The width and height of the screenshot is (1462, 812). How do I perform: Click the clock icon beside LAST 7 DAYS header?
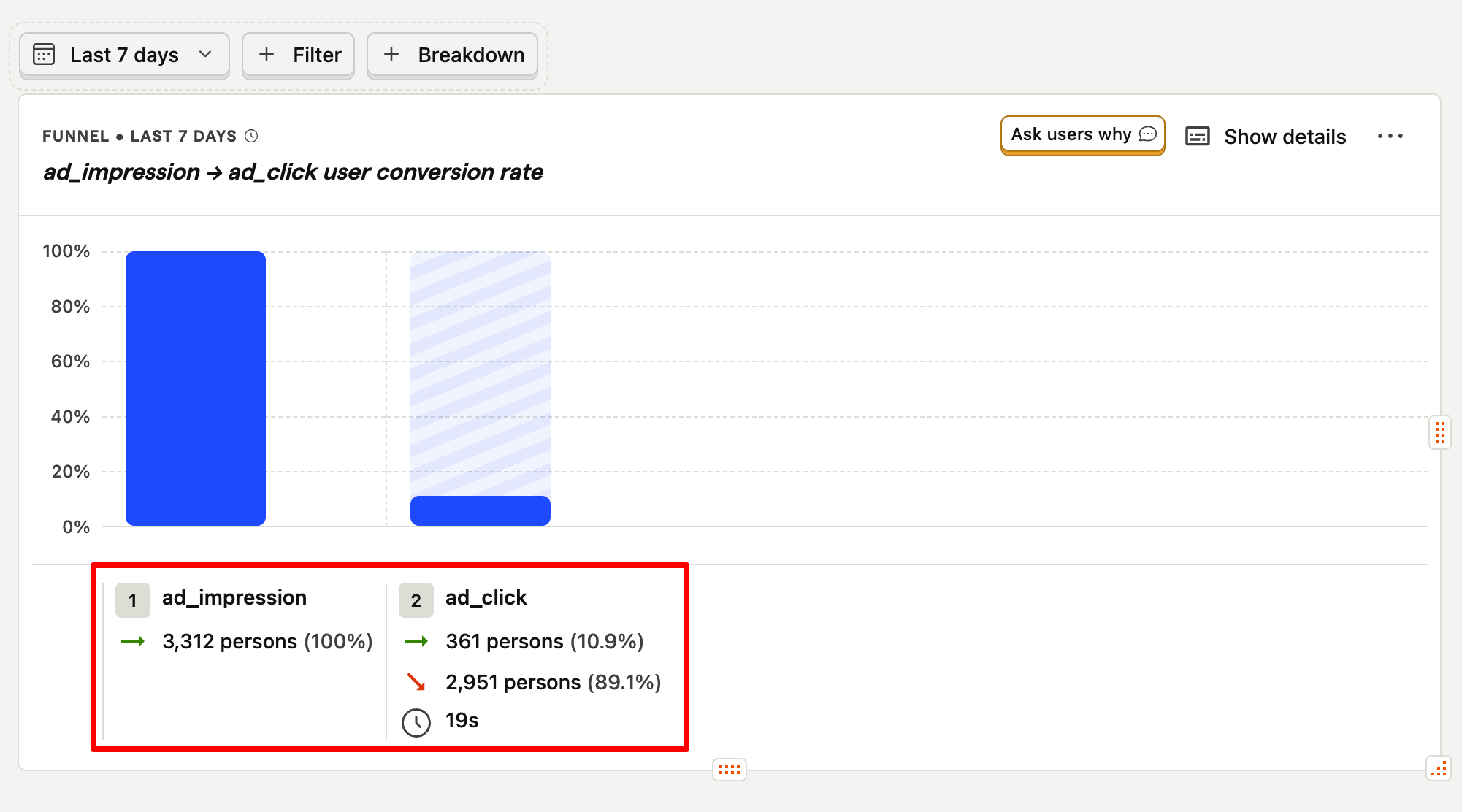tap(252, 135)
